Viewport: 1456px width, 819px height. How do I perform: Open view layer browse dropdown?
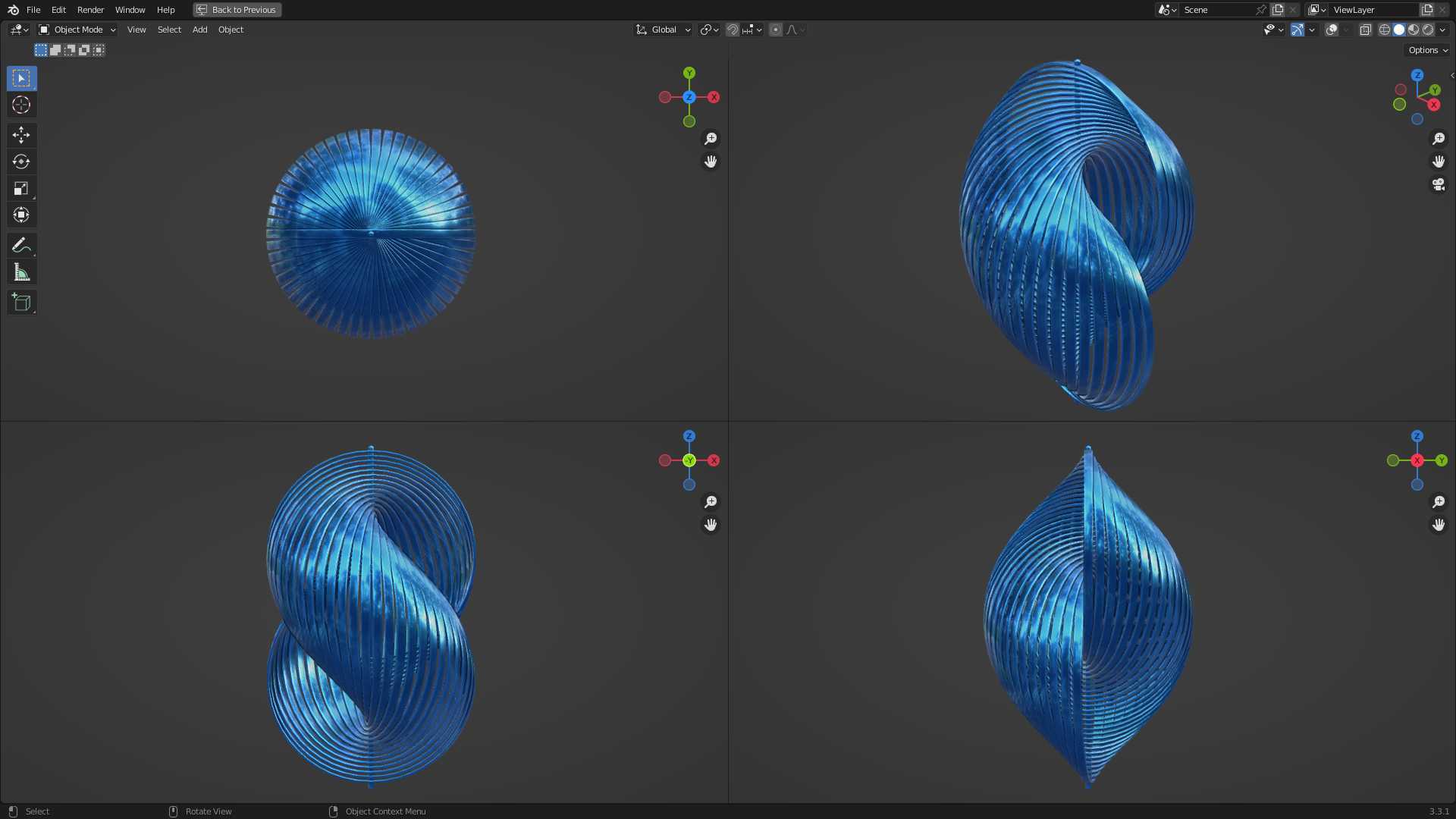(x=1317, y=10)
